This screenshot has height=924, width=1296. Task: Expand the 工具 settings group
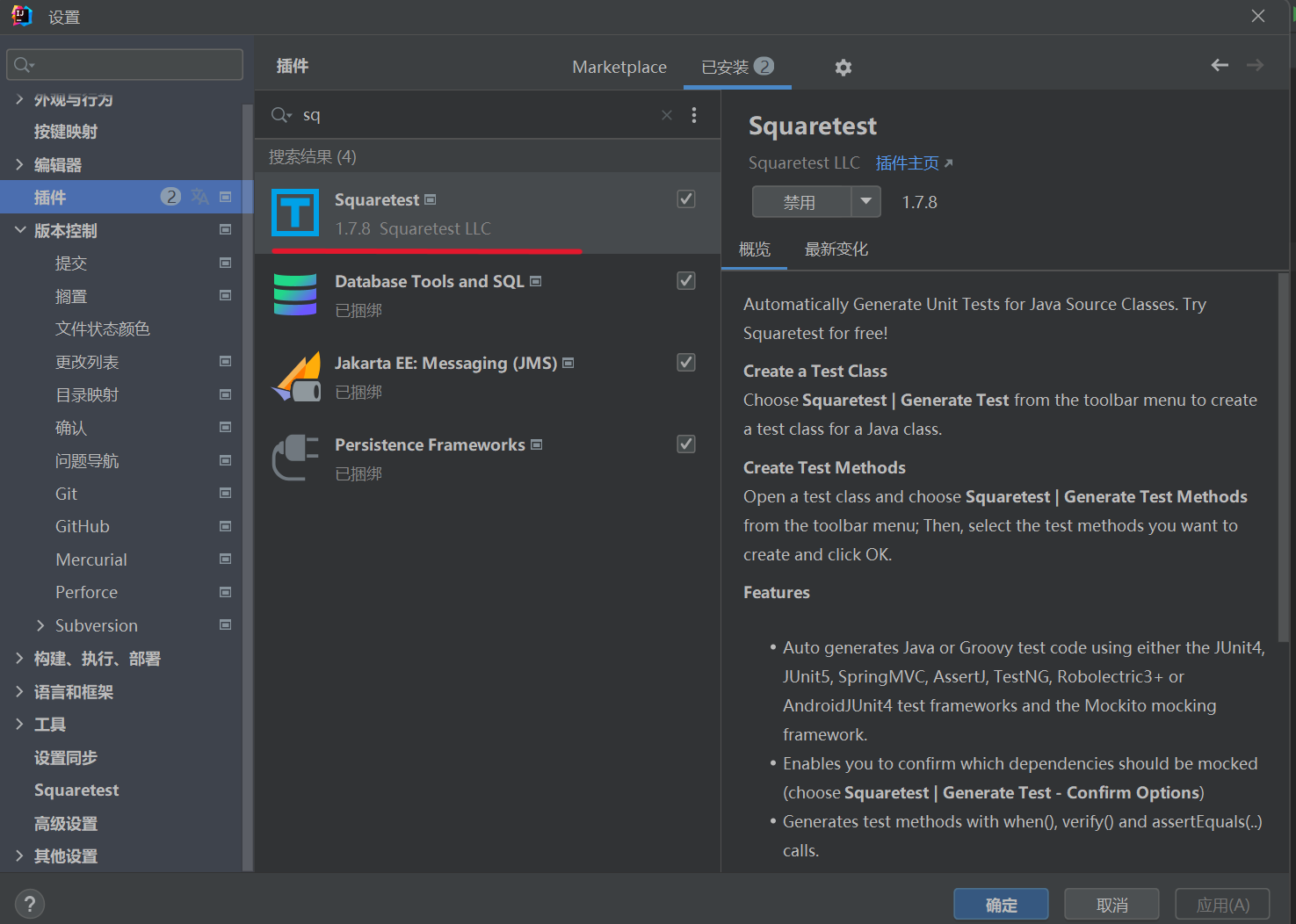click(x=19, y=724)
